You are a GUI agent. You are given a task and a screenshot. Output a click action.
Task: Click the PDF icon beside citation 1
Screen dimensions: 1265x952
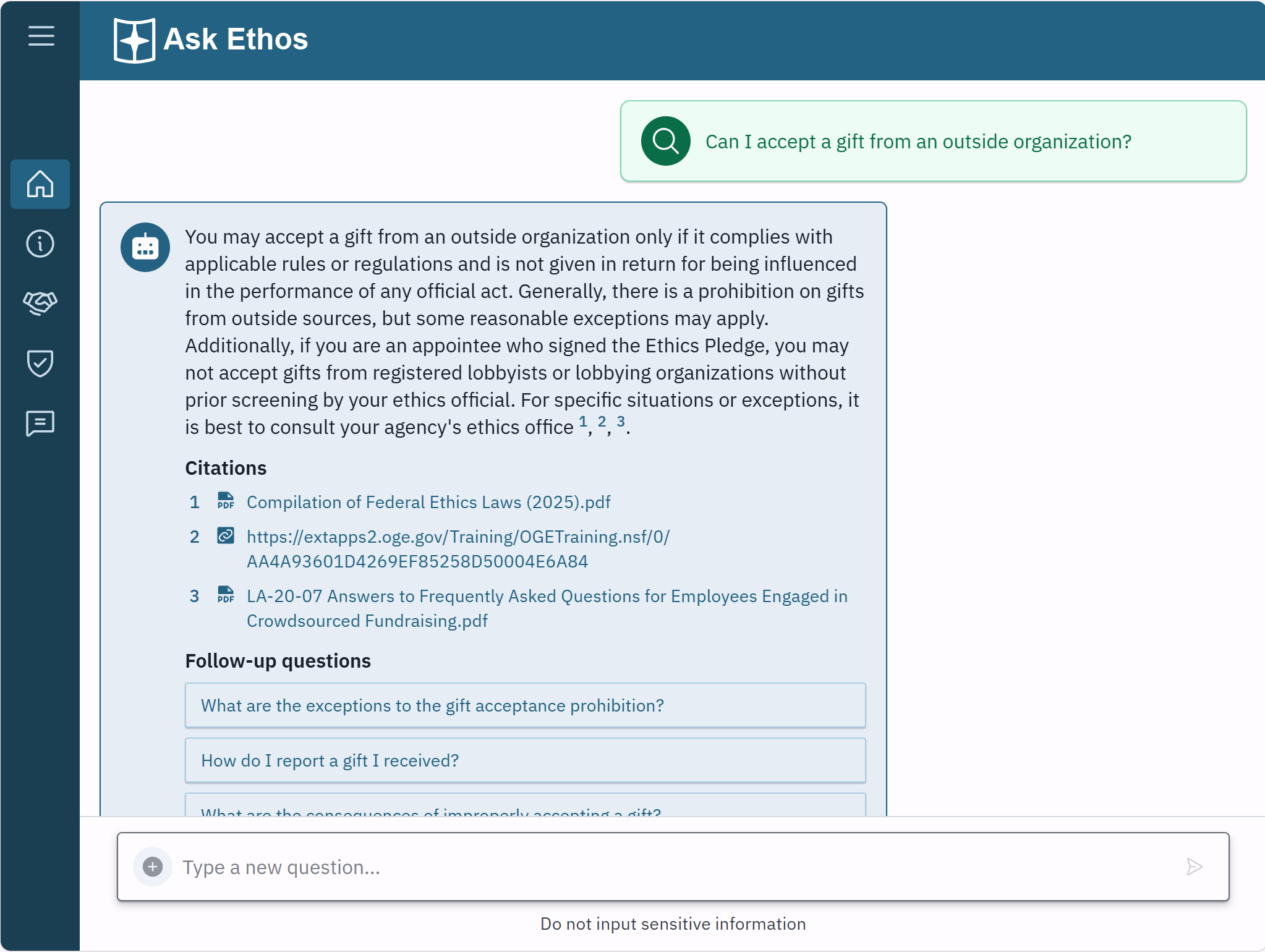click(x=225, y=501)
